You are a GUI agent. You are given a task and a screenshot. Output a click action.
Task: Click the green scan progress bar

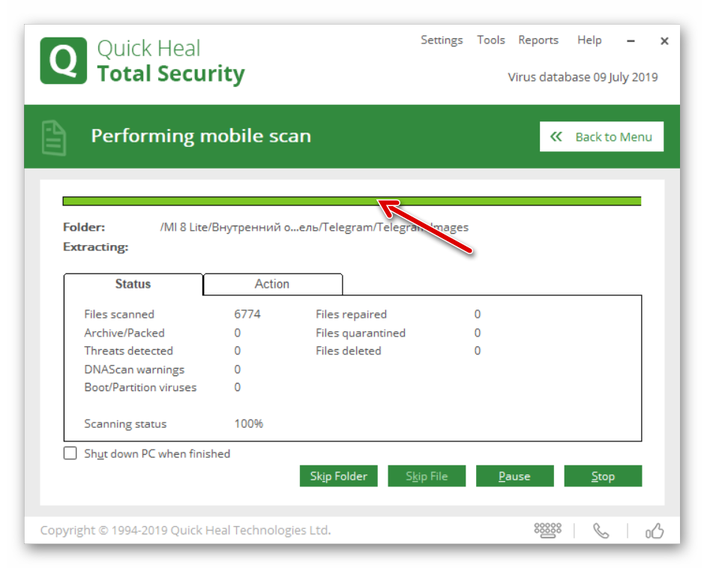click(x=352, y=201)
